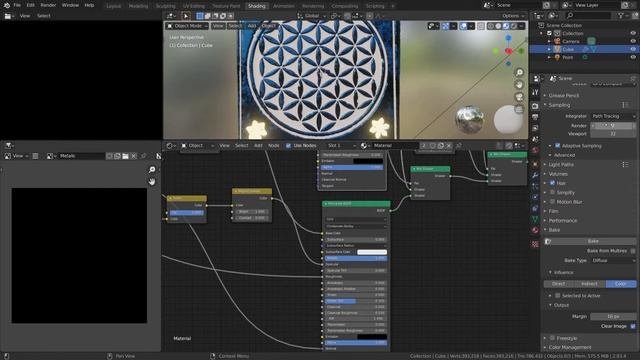Toggle the Hair checkbox
Screen dimensions: 640x360
552,183
